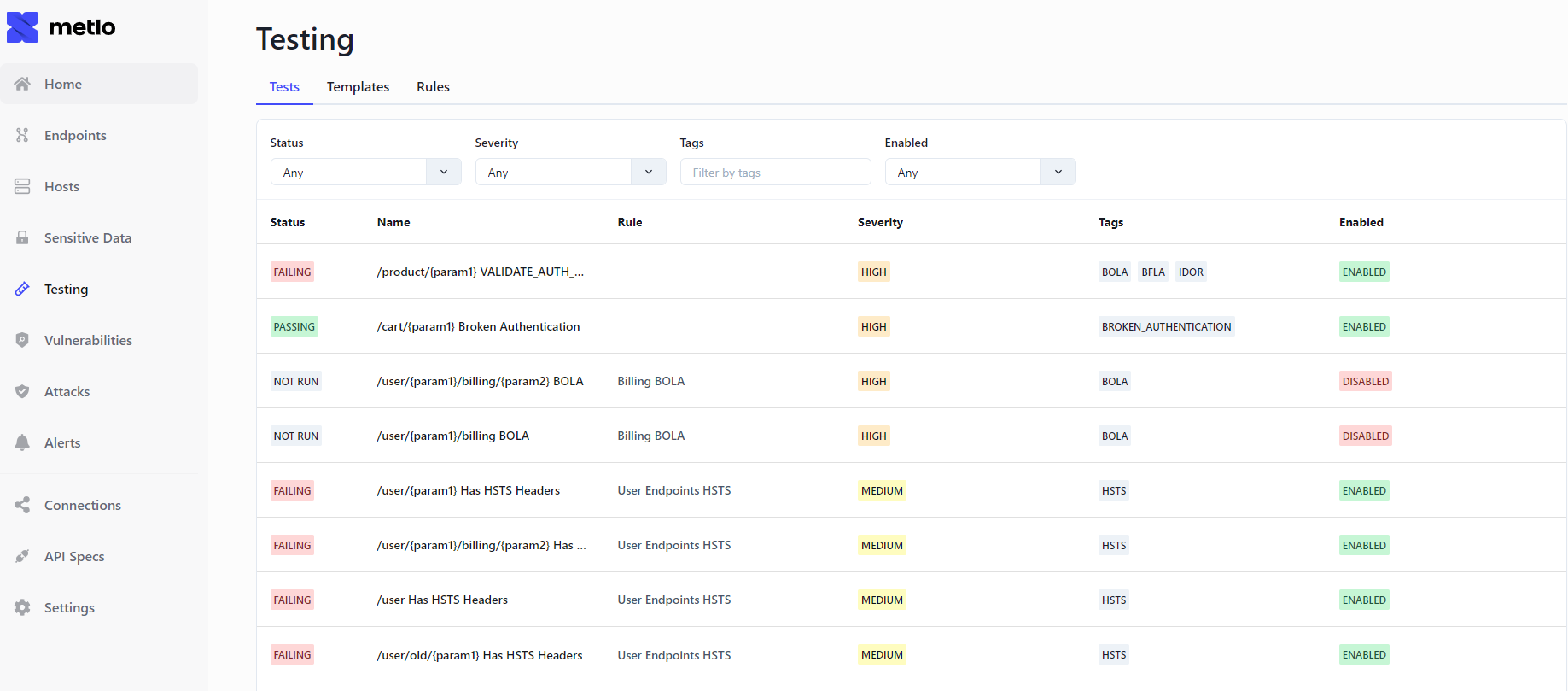Open Endpoints in the sidebar
This screenshot has width=1568, height=691.
(99, 135)
